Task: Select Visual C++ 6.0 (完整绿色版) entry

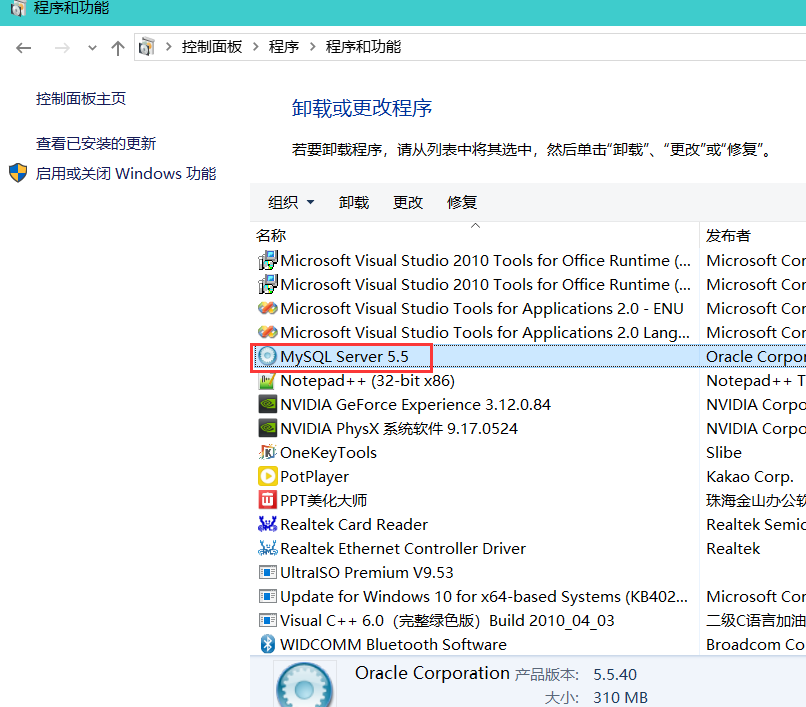Action: (x=447, y=620)
